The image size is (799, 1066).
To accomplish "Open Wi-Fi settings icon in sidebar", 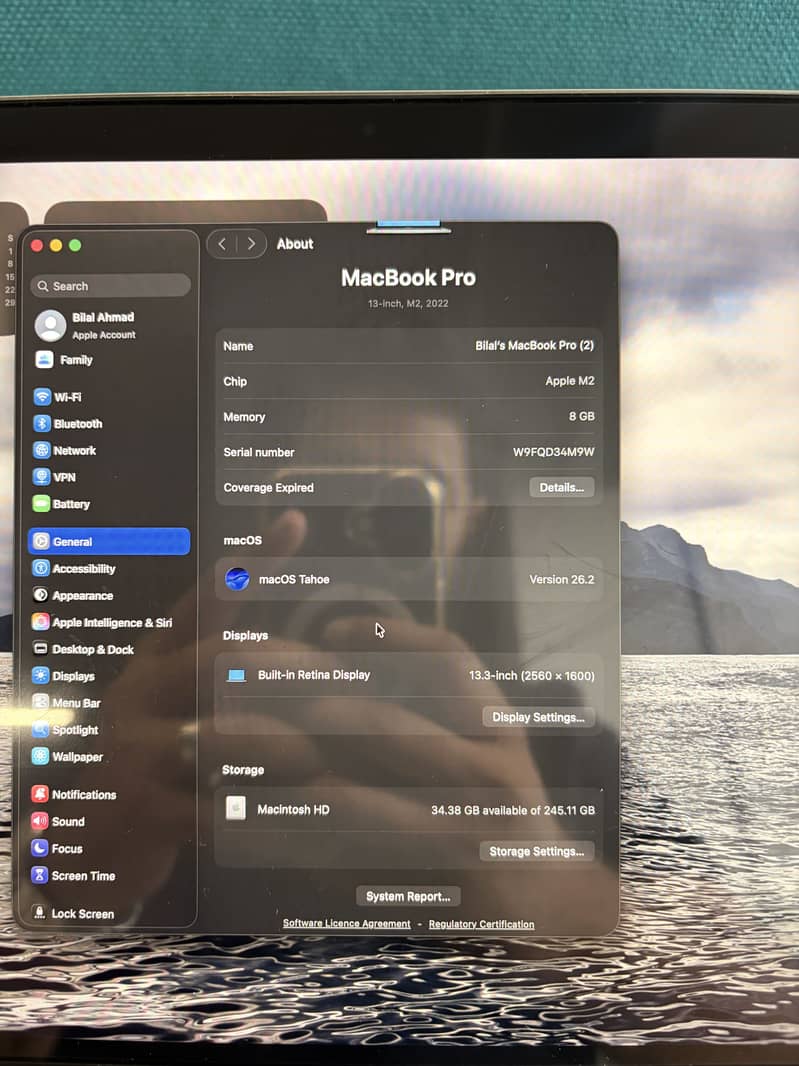I will point(42,397).
